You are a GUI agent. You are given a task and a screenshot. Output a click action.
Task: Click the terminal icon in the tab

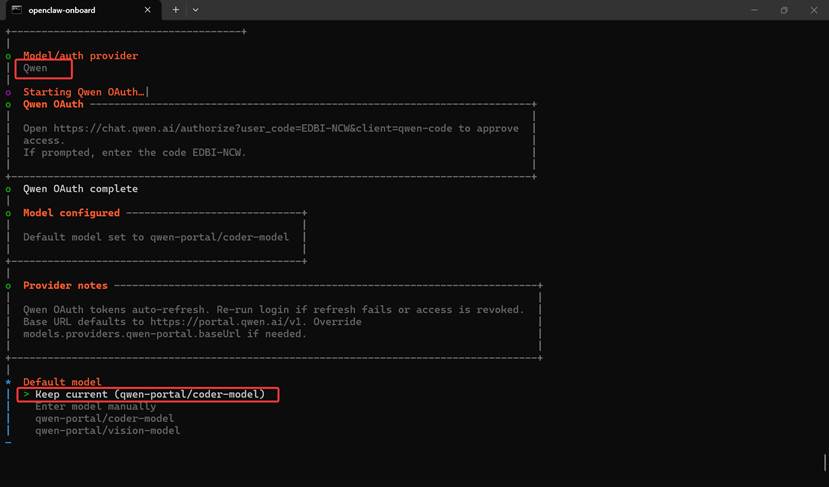17,10
